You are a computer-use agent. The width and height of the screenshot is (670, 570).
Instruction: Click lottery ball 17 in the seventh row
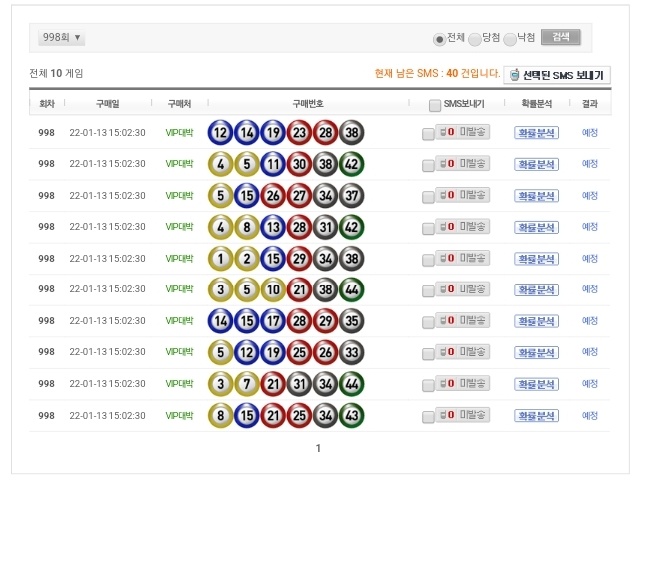pos(273,321)
